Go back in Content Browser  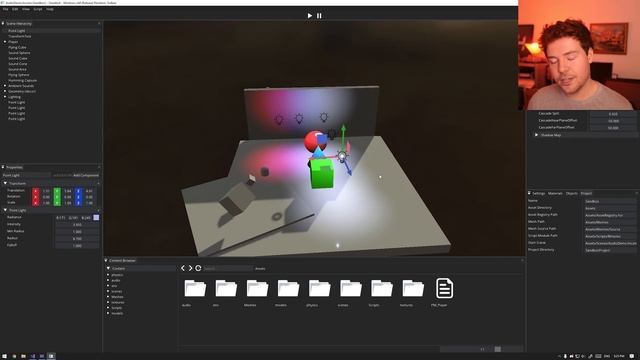pos(183,268)
